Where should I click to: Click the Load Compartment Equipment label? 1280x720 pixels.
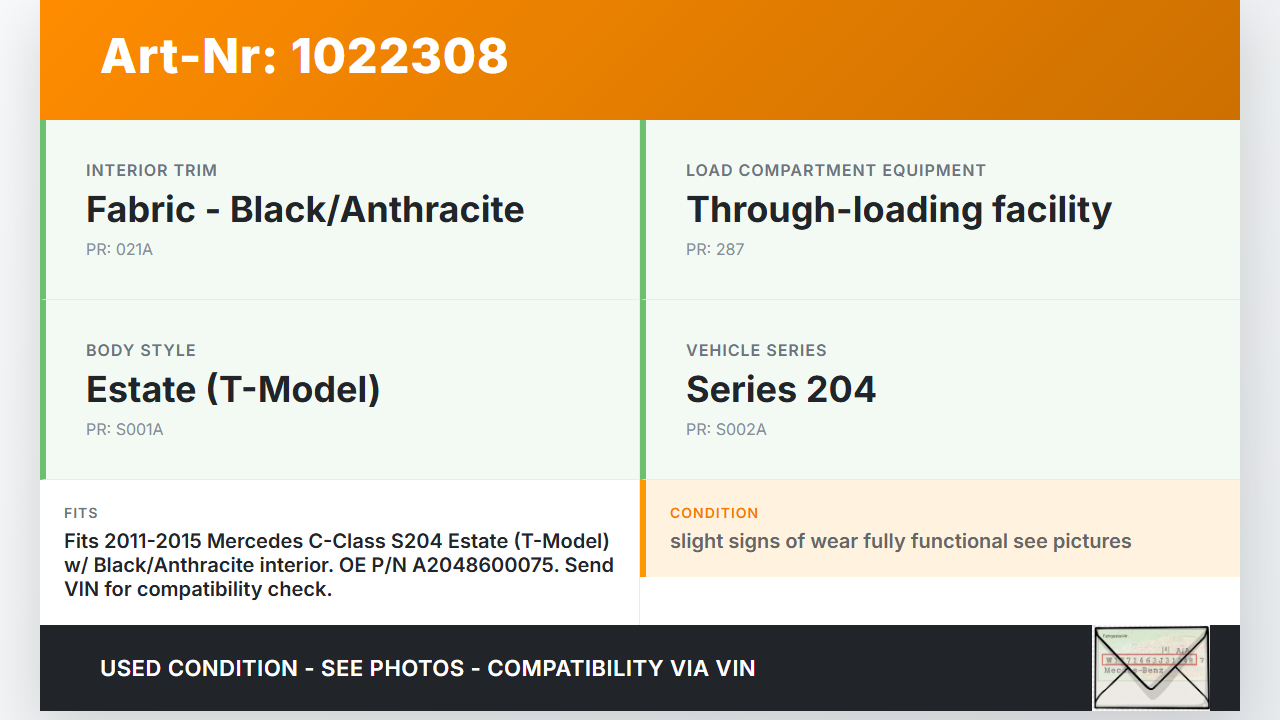pos(836,170)
